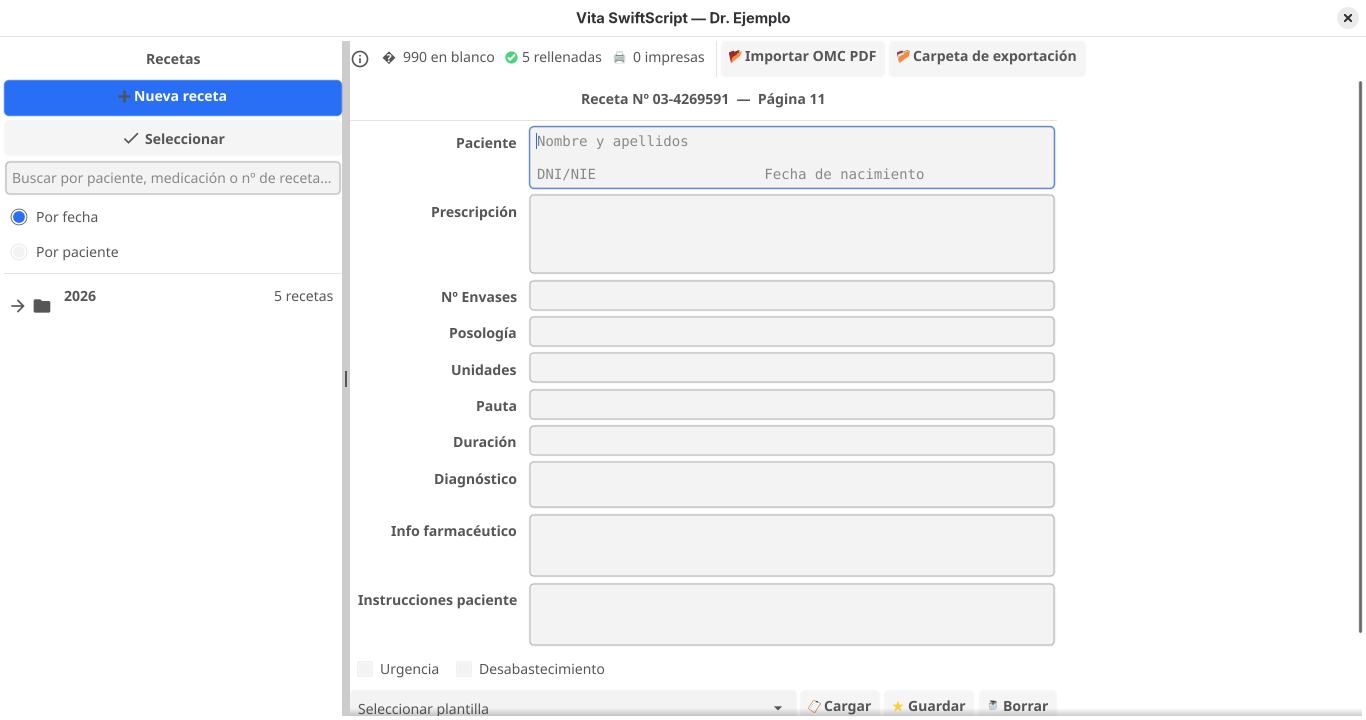Screen dimensions: 1366x720
Task: Click the info circle icon in toolbar
Action: pyautogui.click(x=361, y=59)
